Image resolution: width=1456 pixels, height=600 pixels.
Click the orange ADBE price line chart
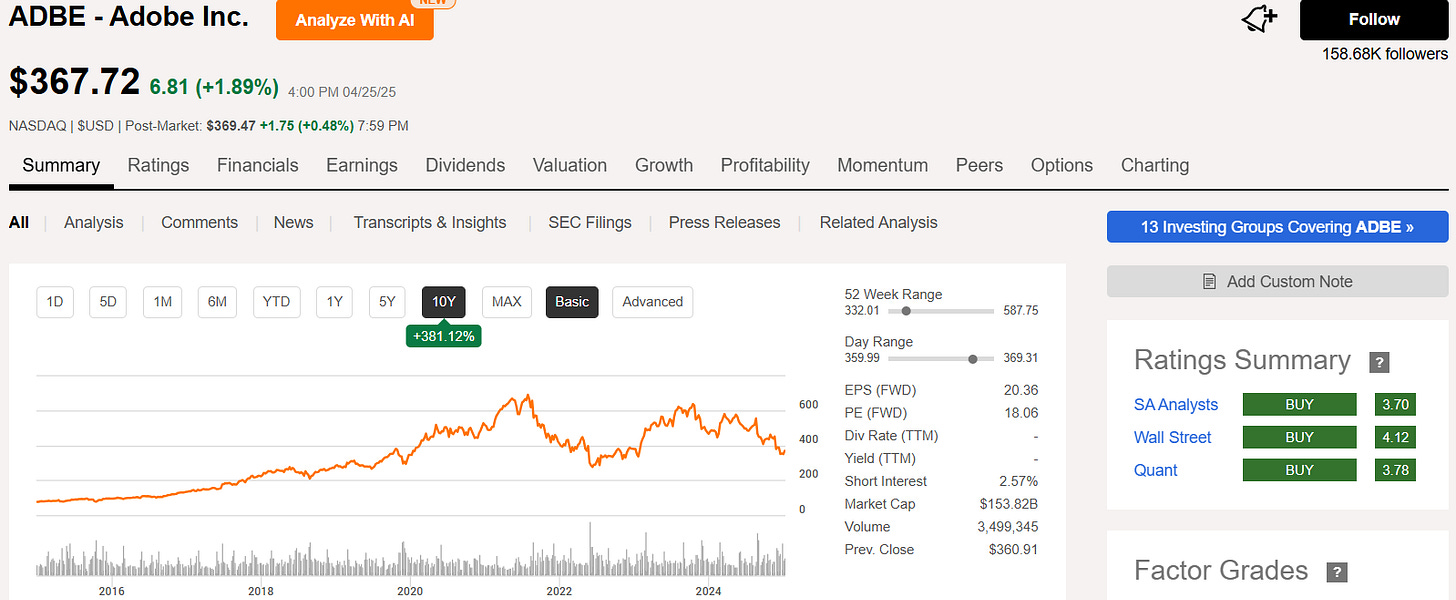(411, 447)
